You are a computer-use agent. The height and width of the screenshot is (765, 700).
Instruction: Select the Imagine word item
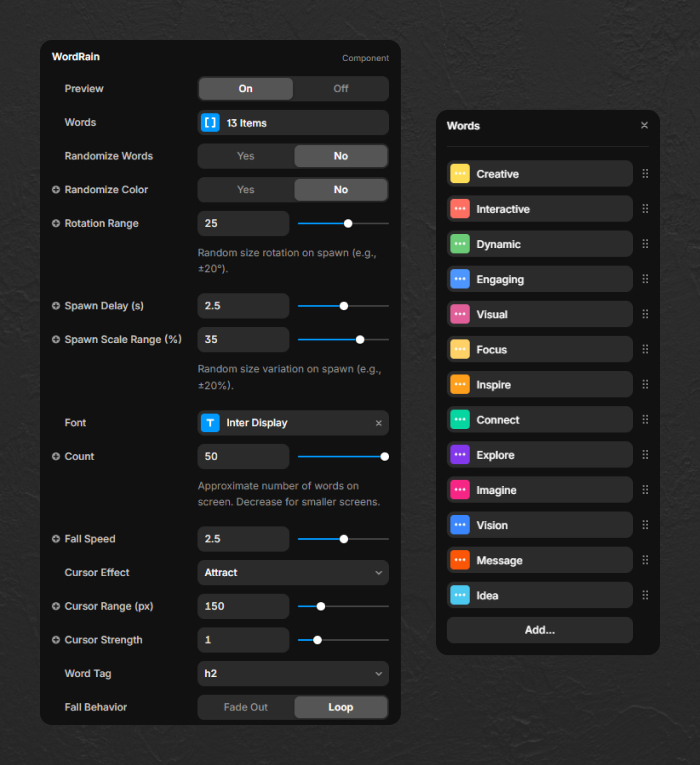point(540,490)
